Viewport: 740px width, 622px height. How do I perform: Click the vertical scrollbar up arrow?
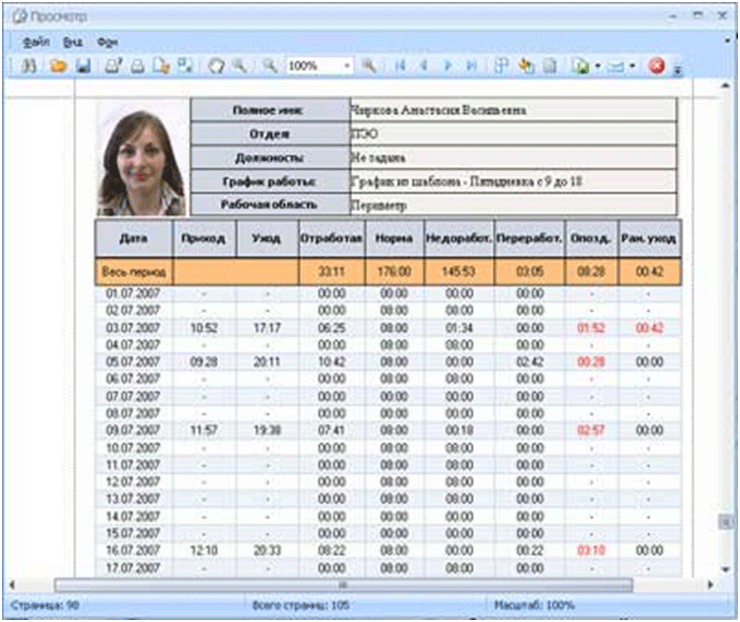[726, 85]
